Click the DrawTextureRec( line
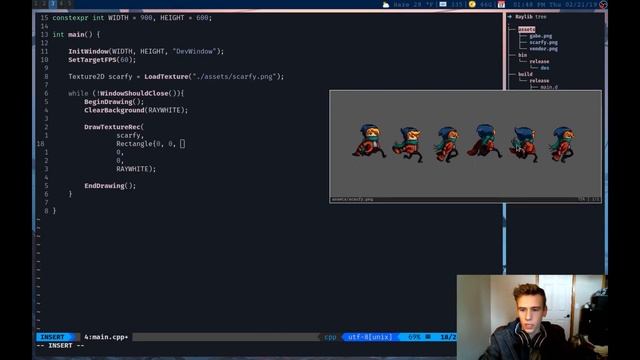640x360 pixels. [x=114, y=127]
